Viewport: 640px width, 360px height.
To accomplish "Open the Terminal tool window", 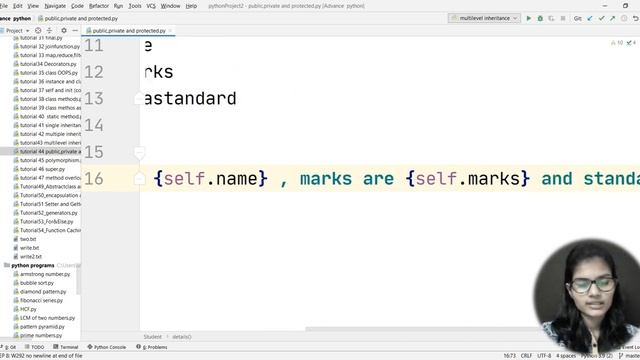I will coord(66,347).
